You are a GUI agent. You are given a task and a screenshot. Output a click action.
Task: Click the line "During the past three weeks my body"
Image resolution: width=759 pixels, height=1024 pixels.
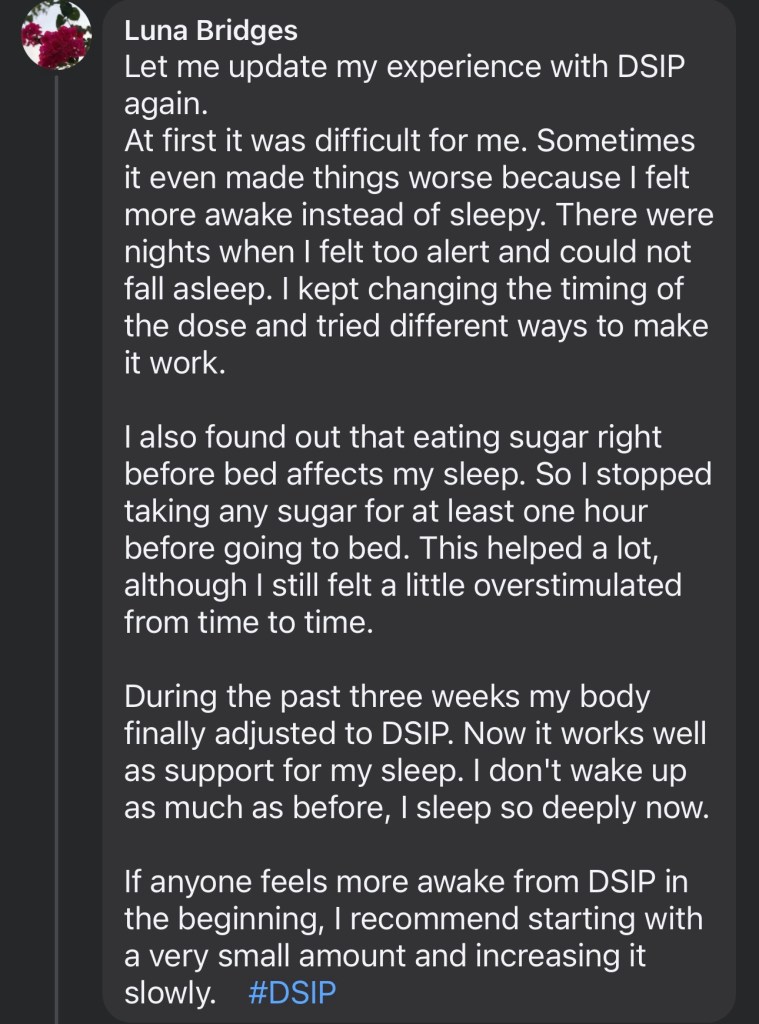point(386,696)
